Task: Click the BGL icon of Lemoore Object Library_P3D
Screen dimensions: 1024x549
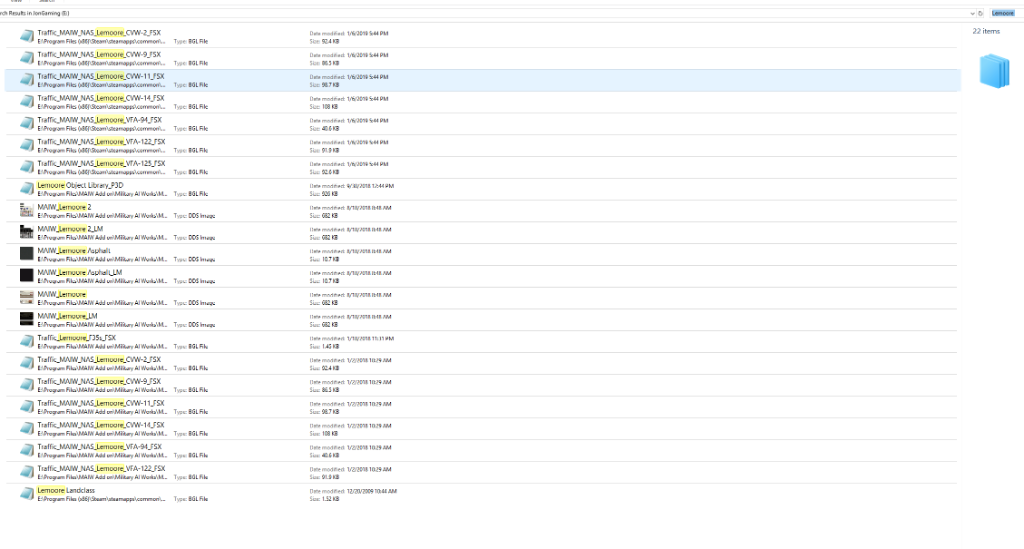Action: pos(27,188)
